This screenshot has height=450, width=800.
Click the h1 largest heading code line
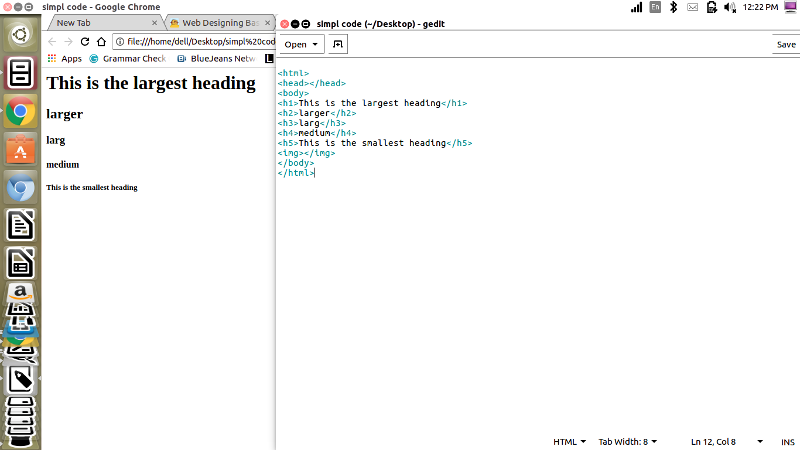tap(372, 103)
